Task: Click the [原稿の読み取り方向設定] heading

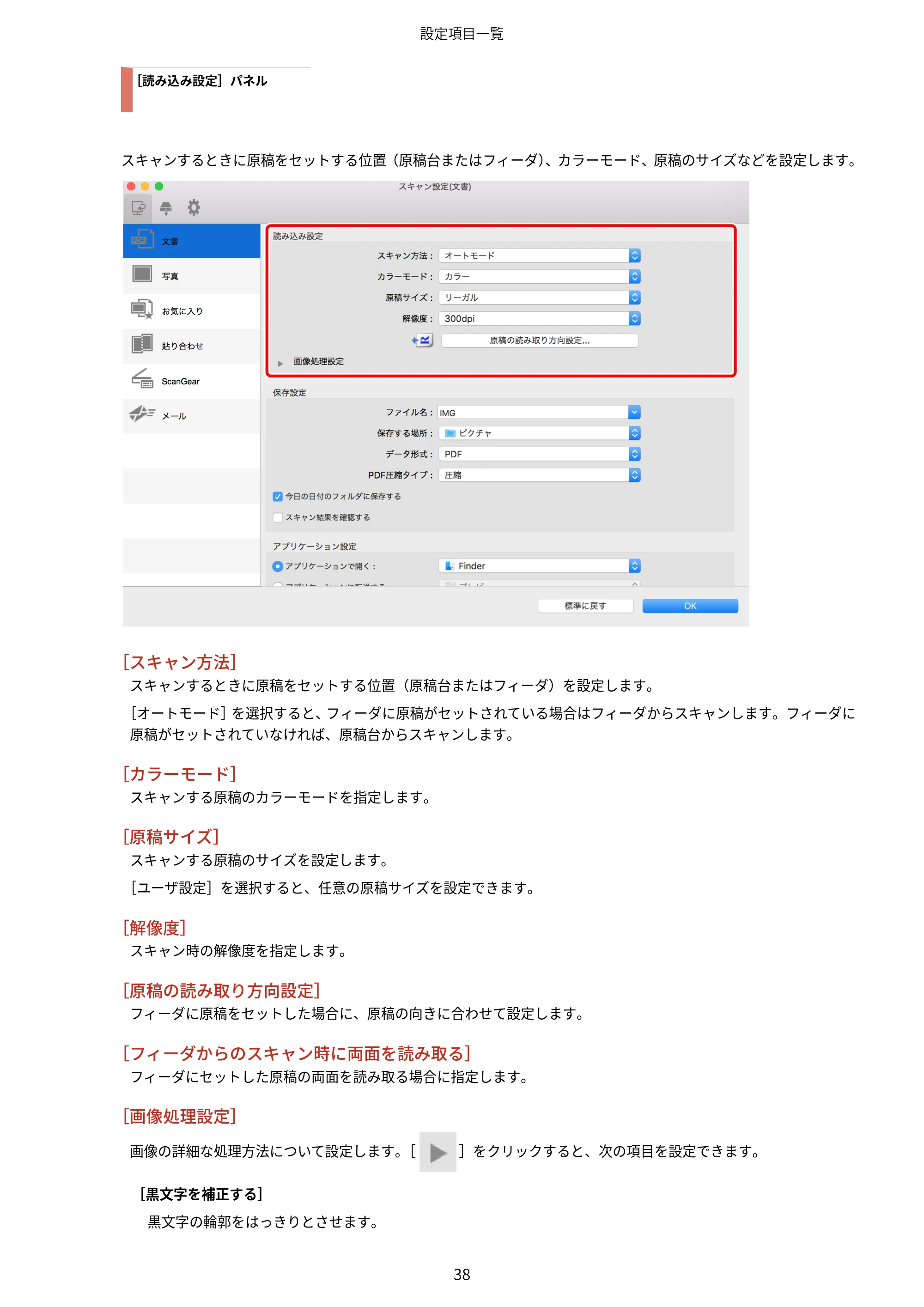Action: pyautogui.click(x=221, y=991)
